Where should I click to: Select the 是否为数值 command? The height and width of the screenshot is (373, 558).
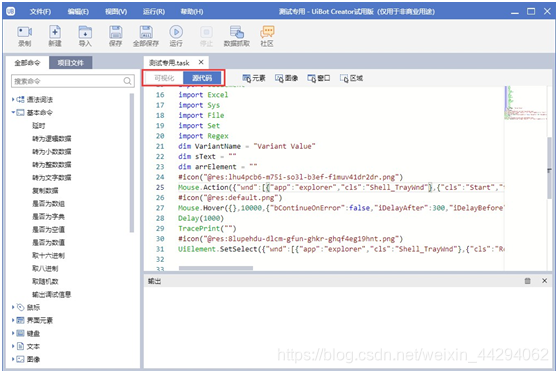(48, 242)
